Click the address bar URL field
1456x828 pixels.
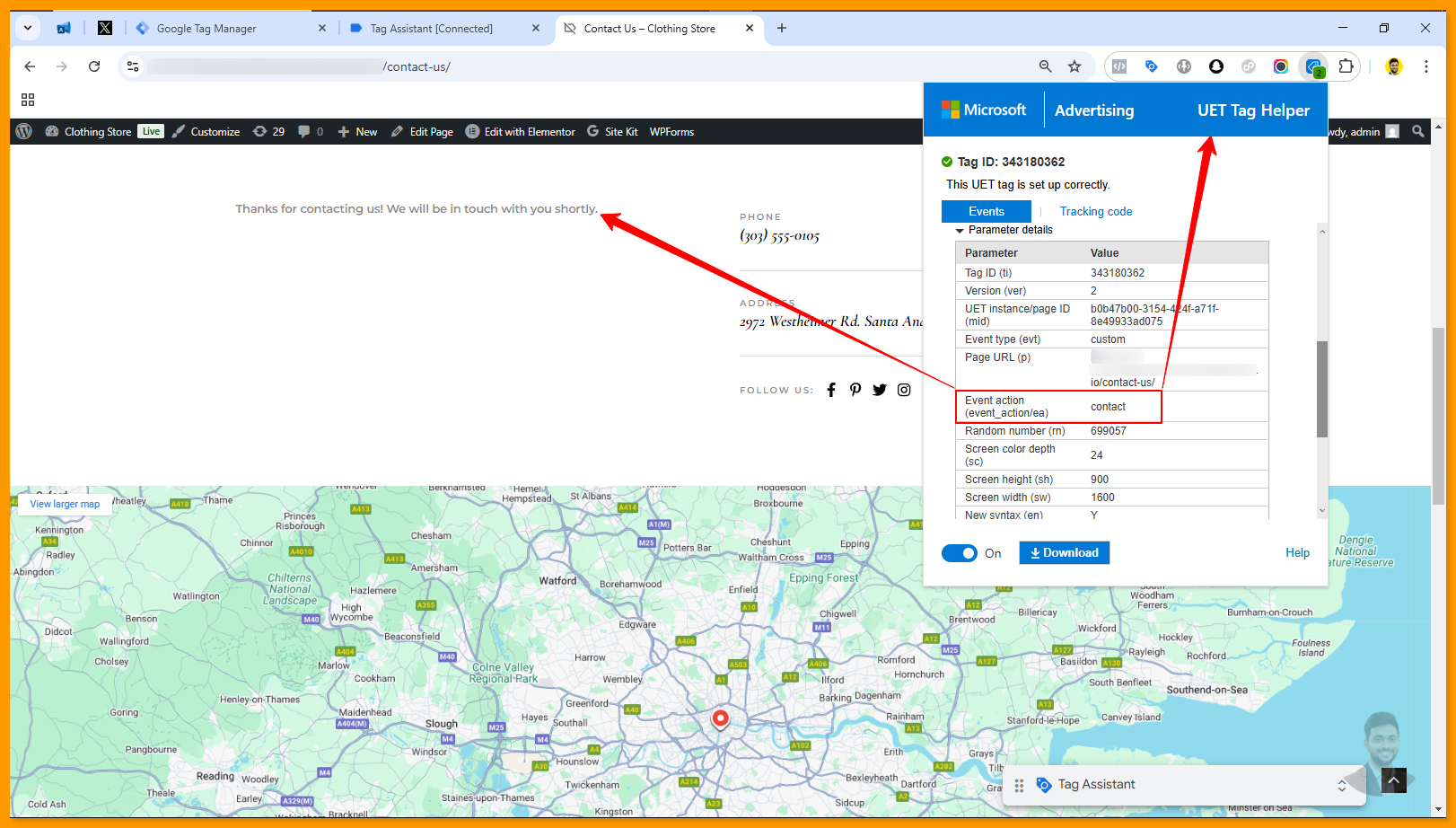pyautogui.click(x=575, y=66)
